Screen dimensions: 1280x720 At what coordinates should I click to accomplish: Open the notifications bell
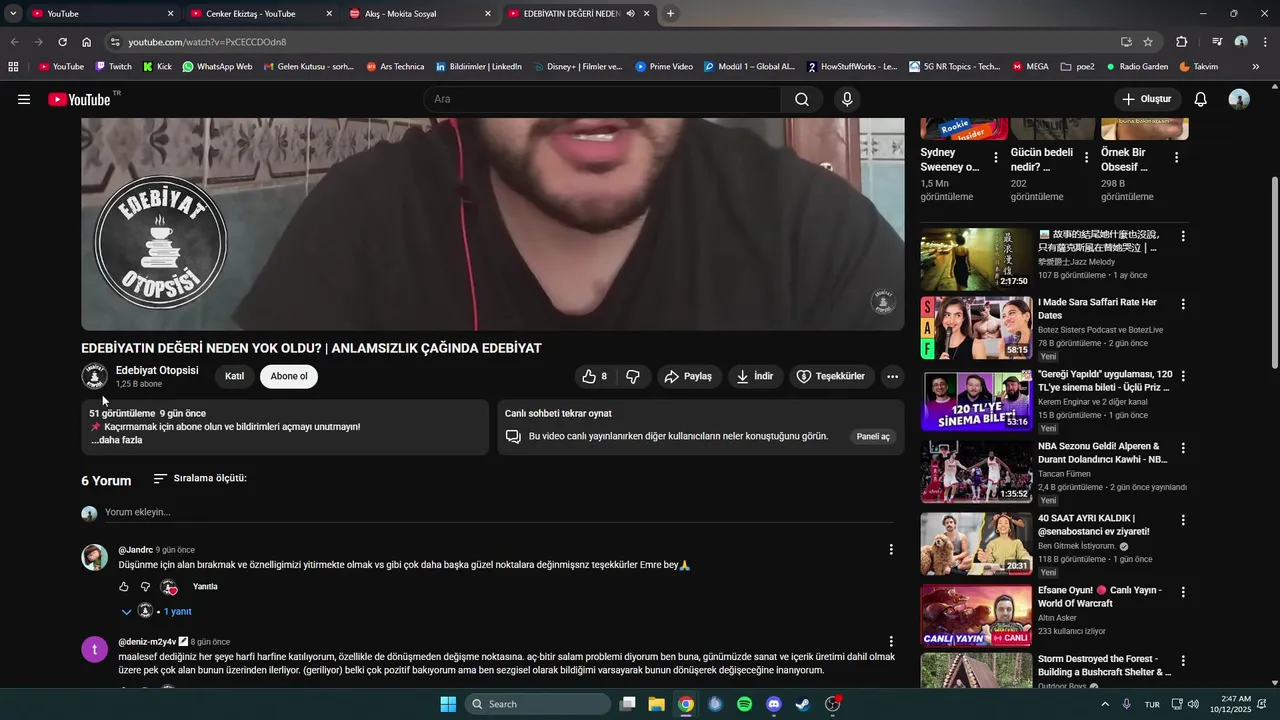click(x=1201, y=99)
